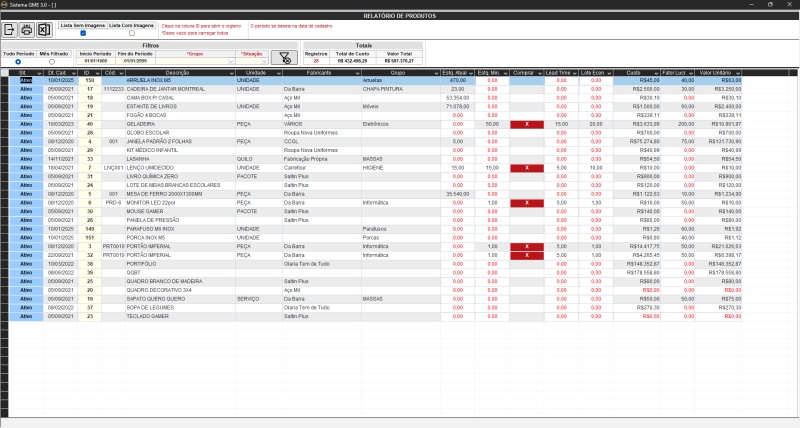
Task: Click red X Comprar marker for first PORTÃO IMPERIAL
Action: tap(526, 246)
